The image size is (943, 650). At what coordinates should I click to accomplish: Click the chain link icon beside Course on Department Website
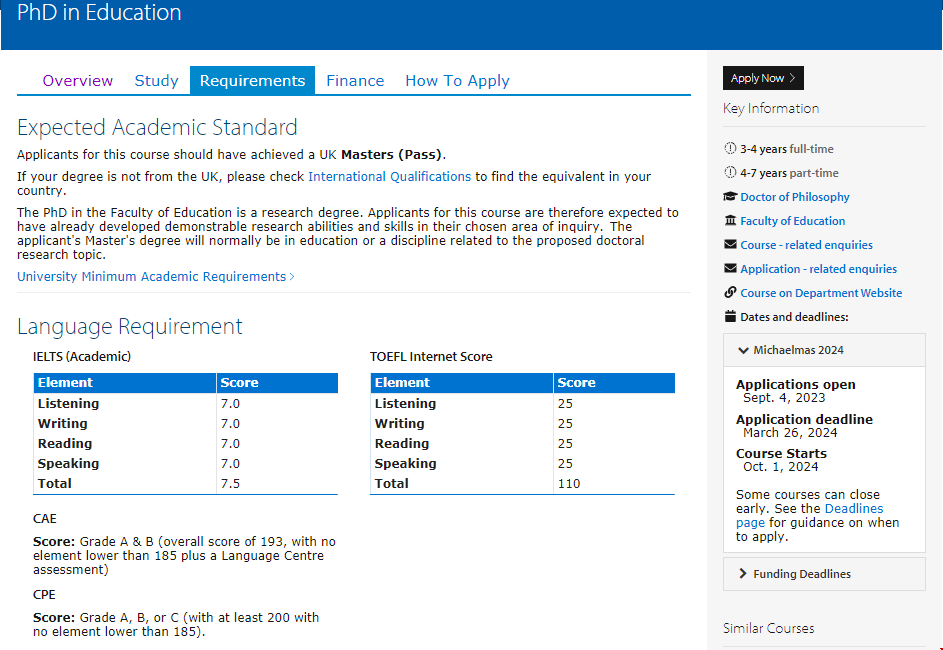point(730,293)
